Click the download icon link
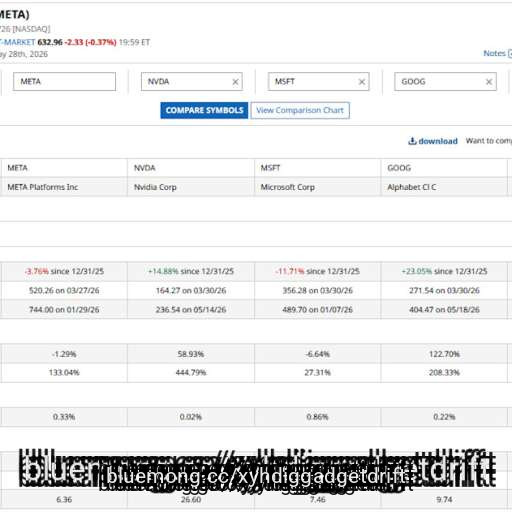512x512 pixels. click(x=433, y=141)
